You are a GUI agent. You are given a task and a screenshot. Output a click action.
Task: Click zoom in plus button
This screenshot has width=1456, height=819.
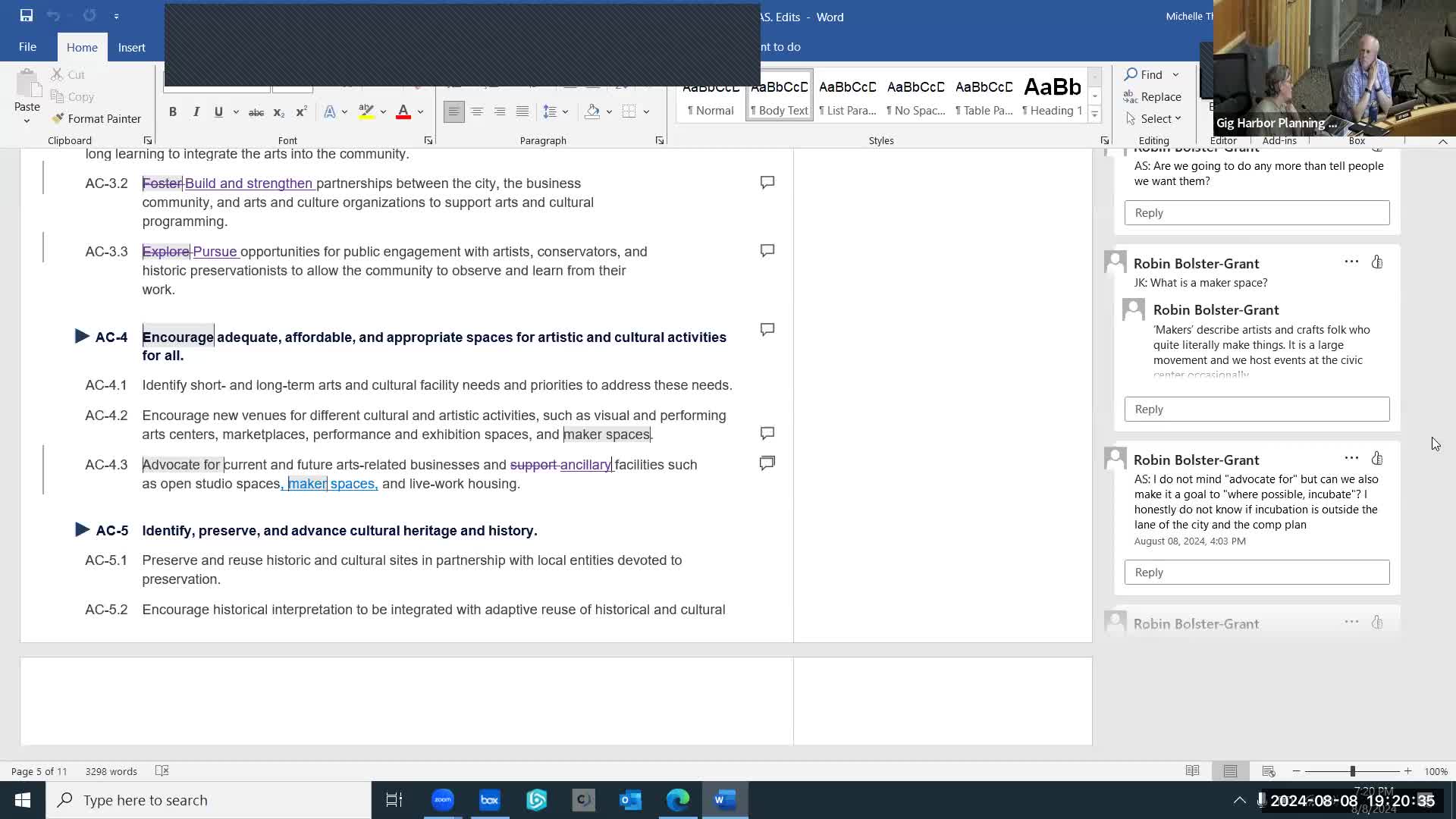tap(1407, 771)
